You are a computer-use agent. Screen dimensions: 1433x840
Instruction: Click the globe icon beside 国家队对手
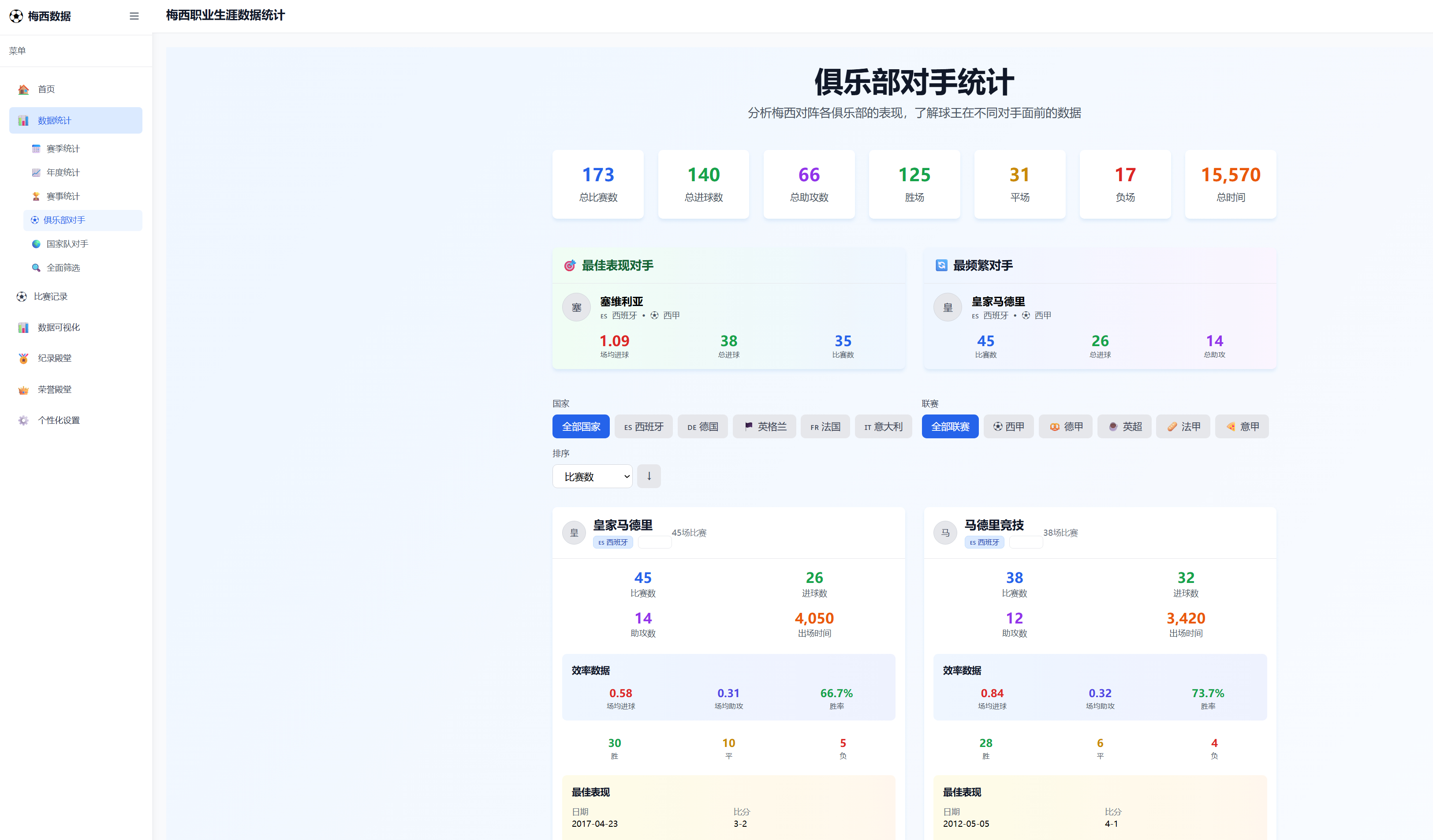point(36,244)
